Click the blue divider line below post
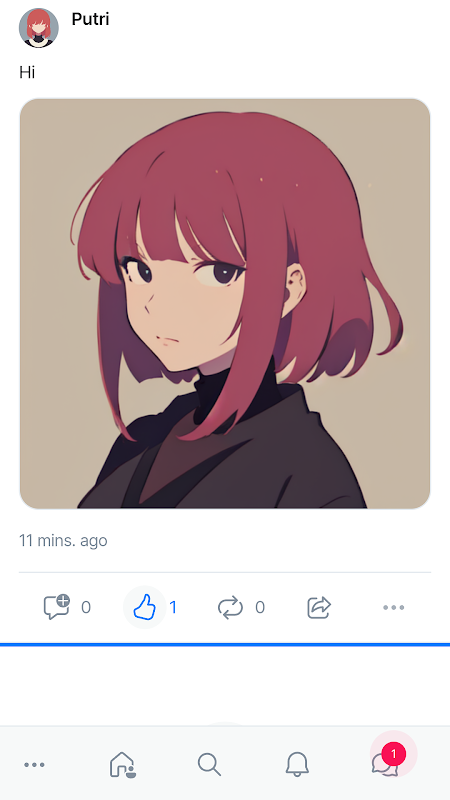This screenshot has width=450, height=800. pyautogui.click(x=225, y=645)
